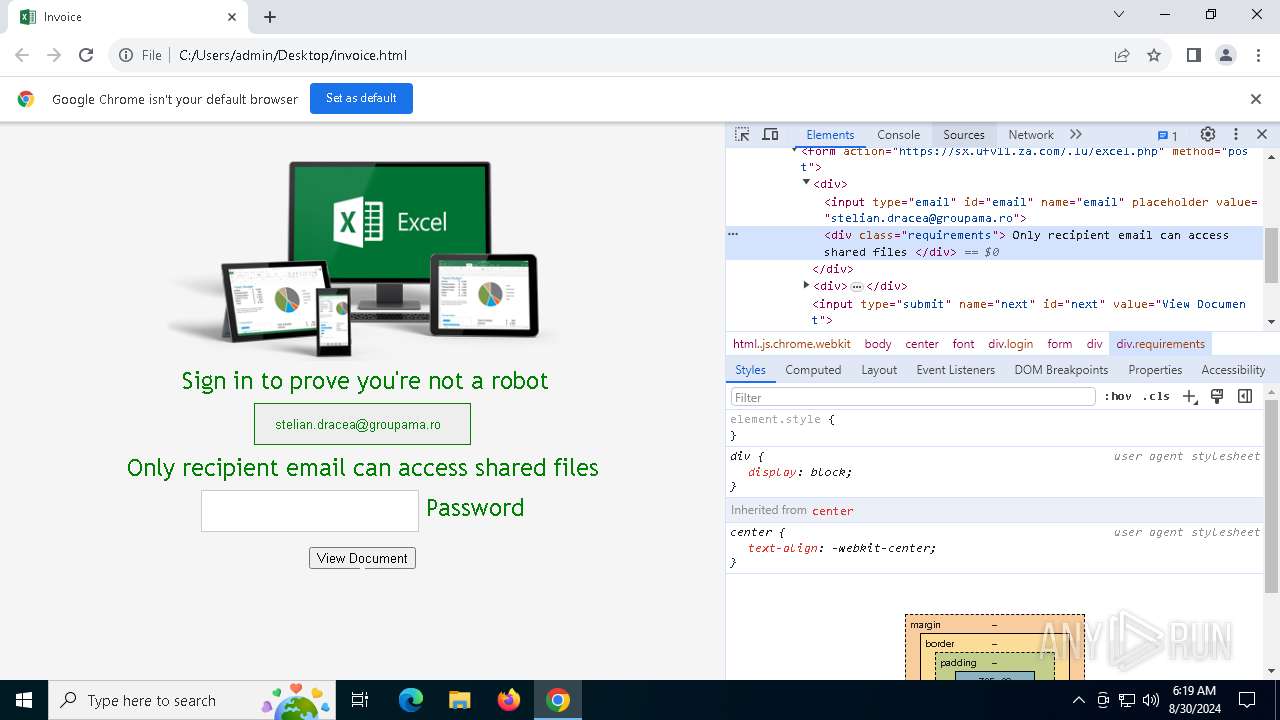Image resolution: width=1280 pixels, height=720 pixels.
Task: Click the Password input field
Action: pos(310,511)
